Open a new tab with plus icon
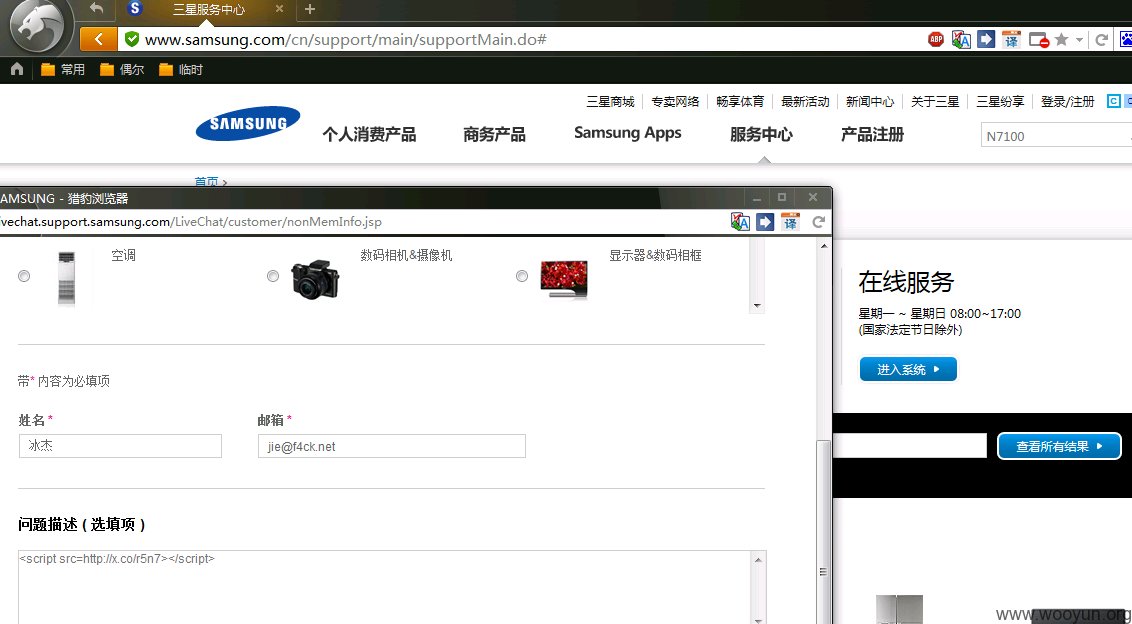The image size is (1132, 624). pos(310,9)
